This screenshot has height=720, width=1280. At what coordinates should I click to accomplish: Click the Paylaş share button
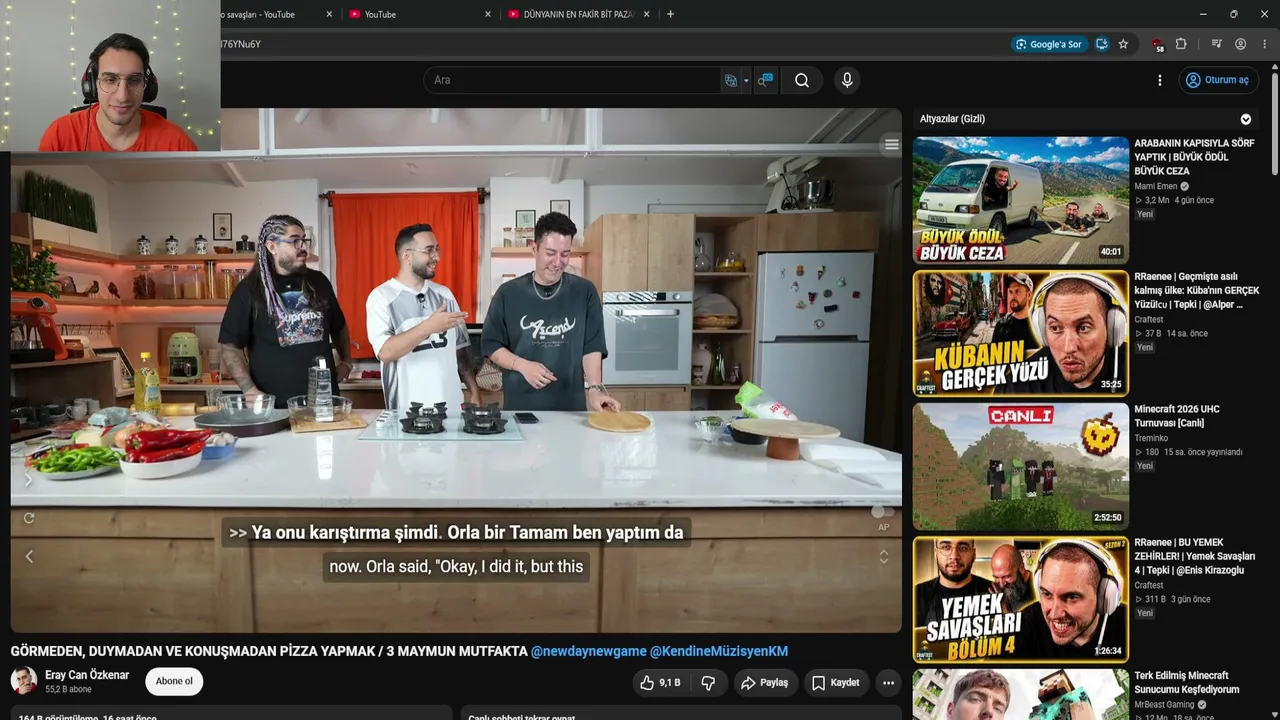pos(764,683)
